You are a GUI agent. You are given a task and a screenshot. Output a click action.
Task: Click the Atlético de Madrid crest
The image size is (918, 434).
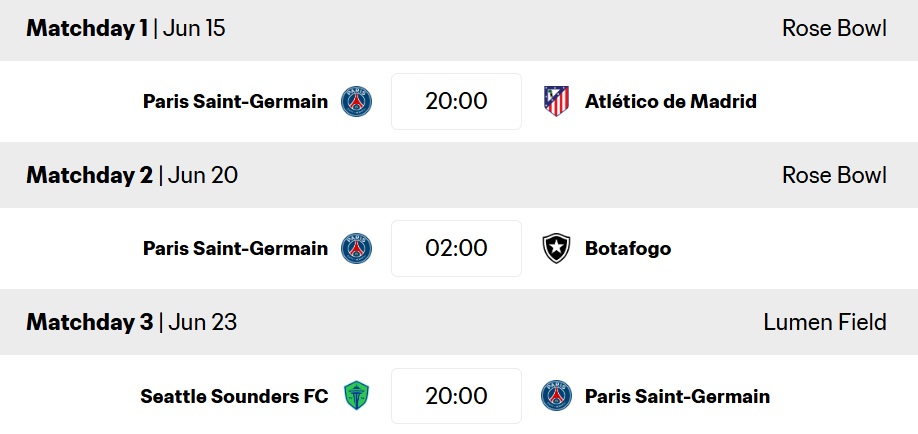(556, 101)
